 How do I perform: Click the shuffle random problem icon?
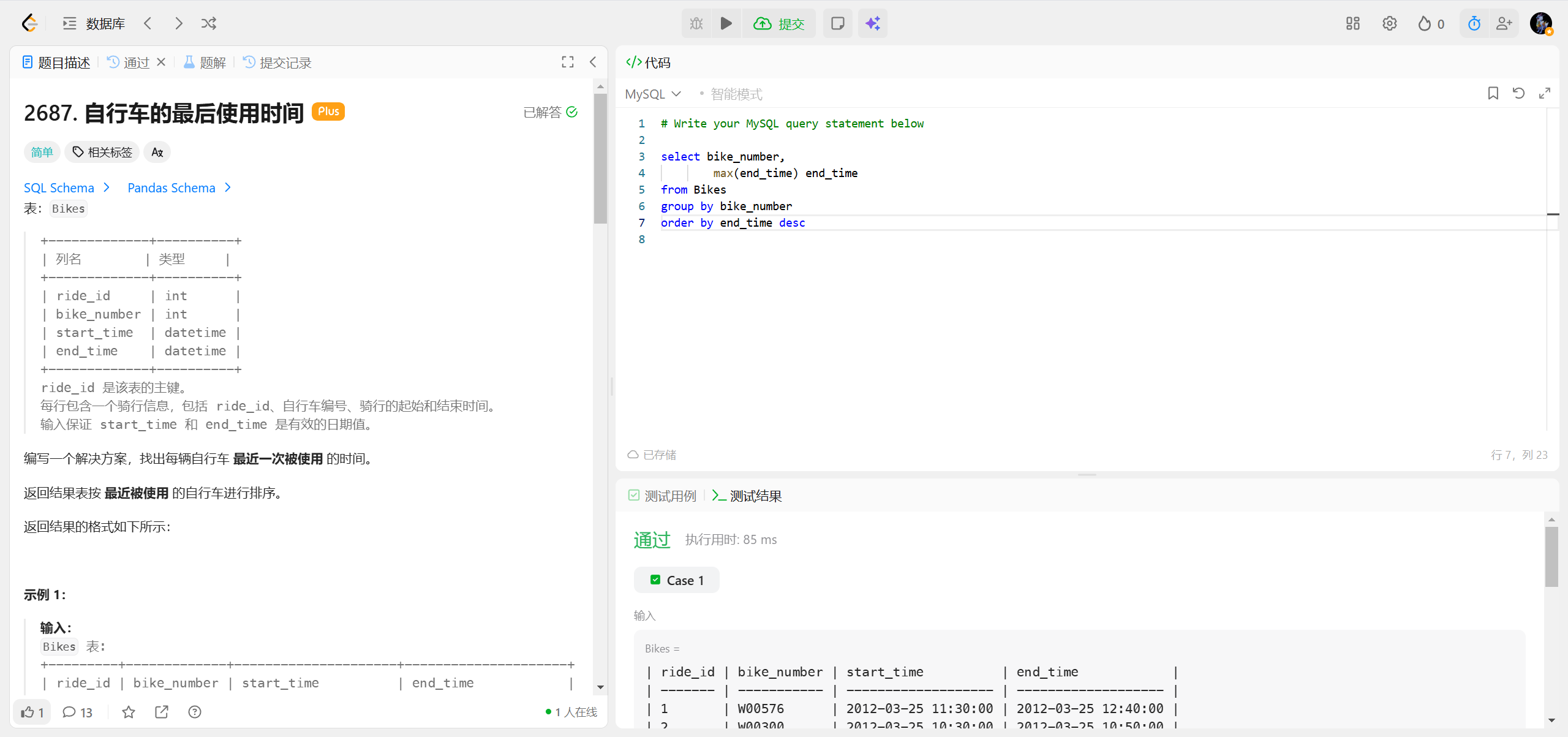coord(209,23)
